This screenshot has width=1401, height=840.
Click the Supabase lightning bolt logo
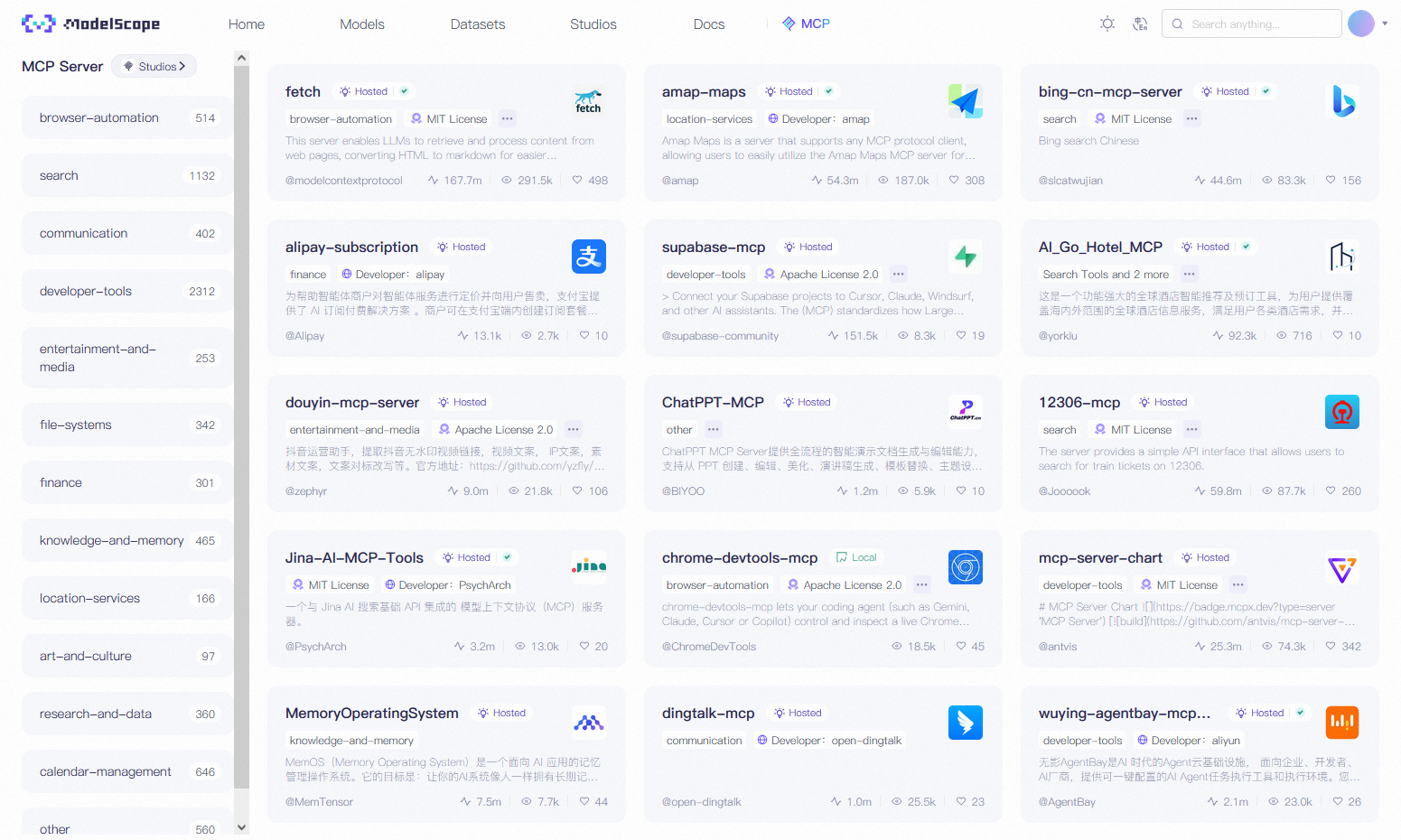coord(965,257)
